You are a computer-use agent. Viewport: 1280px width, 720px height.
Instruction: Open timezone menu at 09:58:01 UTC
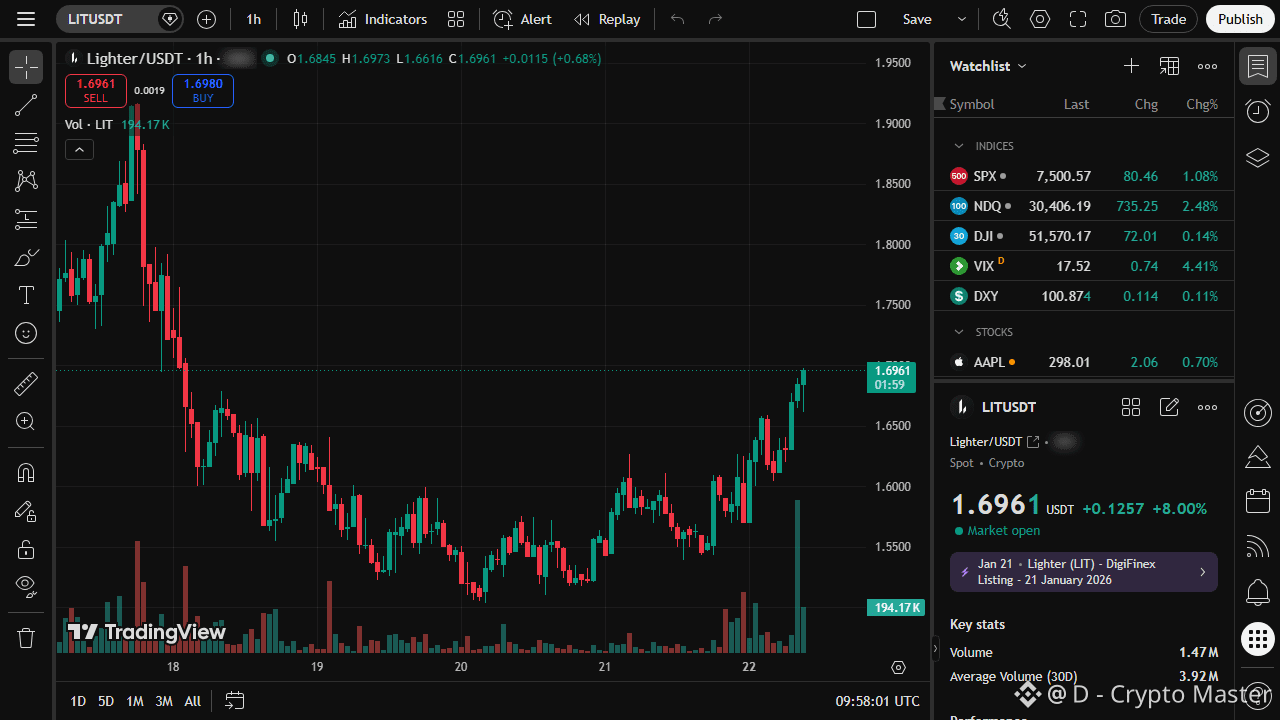point(877,701)
